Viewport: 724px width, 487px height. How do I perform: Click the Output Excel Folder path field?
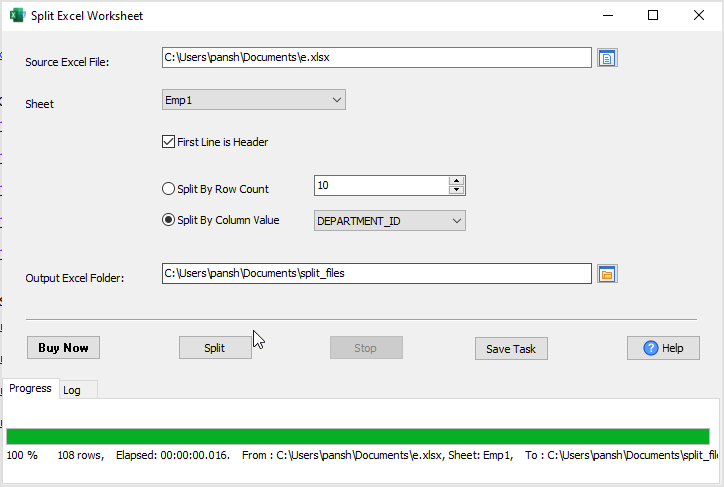tap(376, 274)
